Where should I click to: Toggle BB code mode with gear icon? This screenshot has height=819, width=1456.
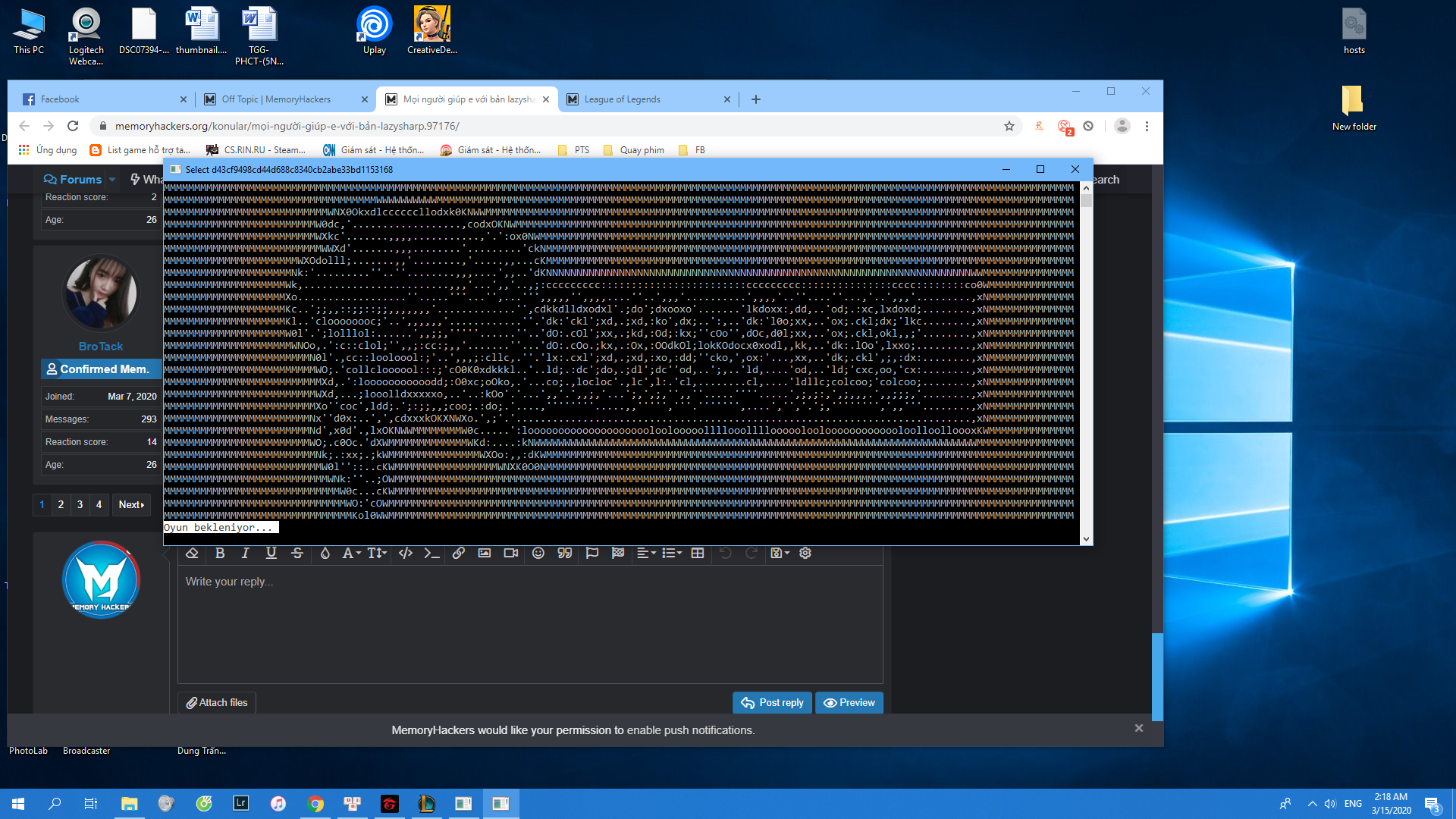point(805,554)
